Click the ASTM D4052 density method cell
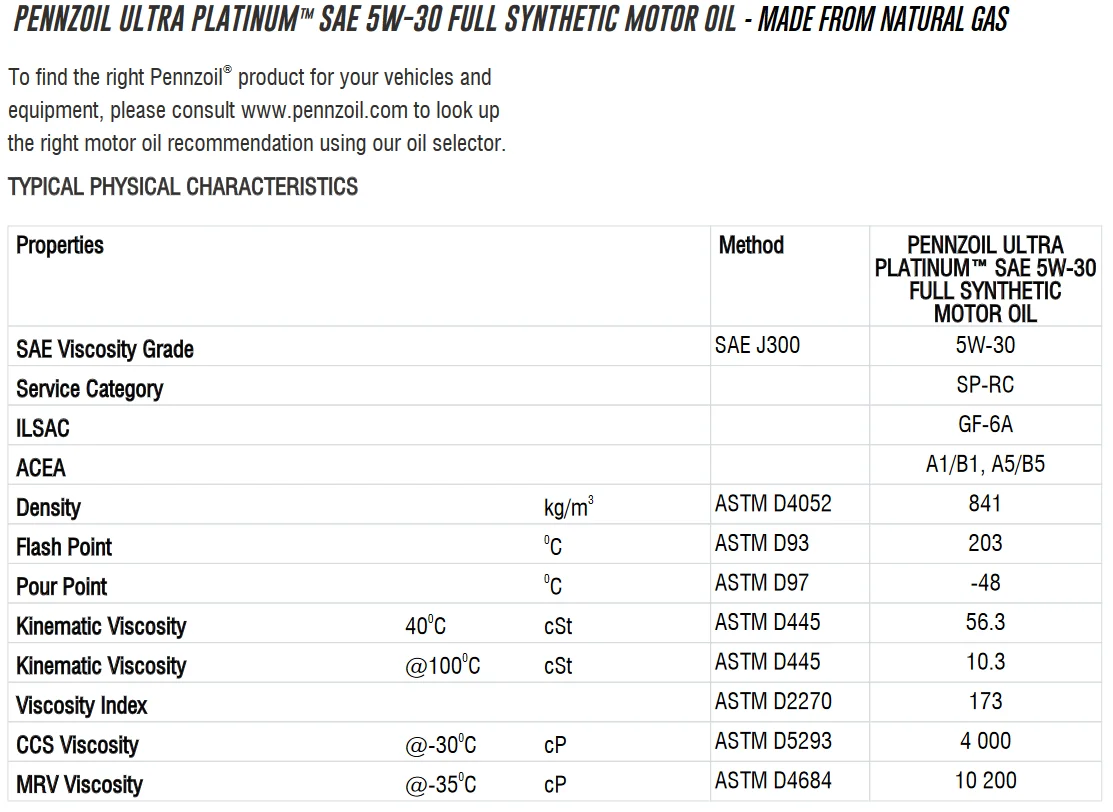Image resolution: width=1113 pixels, height=812 pixels. [x=773, y=503]
